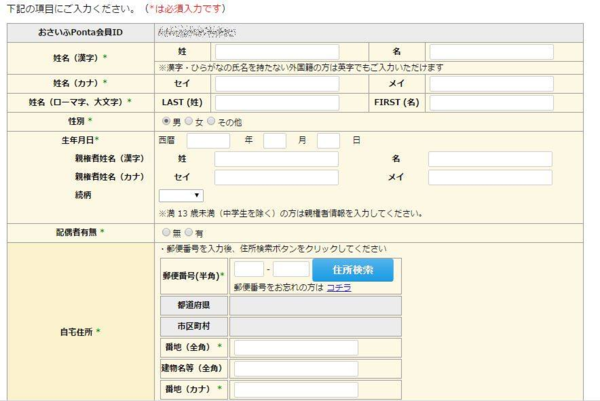Click the 満13歳未満 guardian note text
The height and width of the screenshot is (401, 600).
pos(291,214)
